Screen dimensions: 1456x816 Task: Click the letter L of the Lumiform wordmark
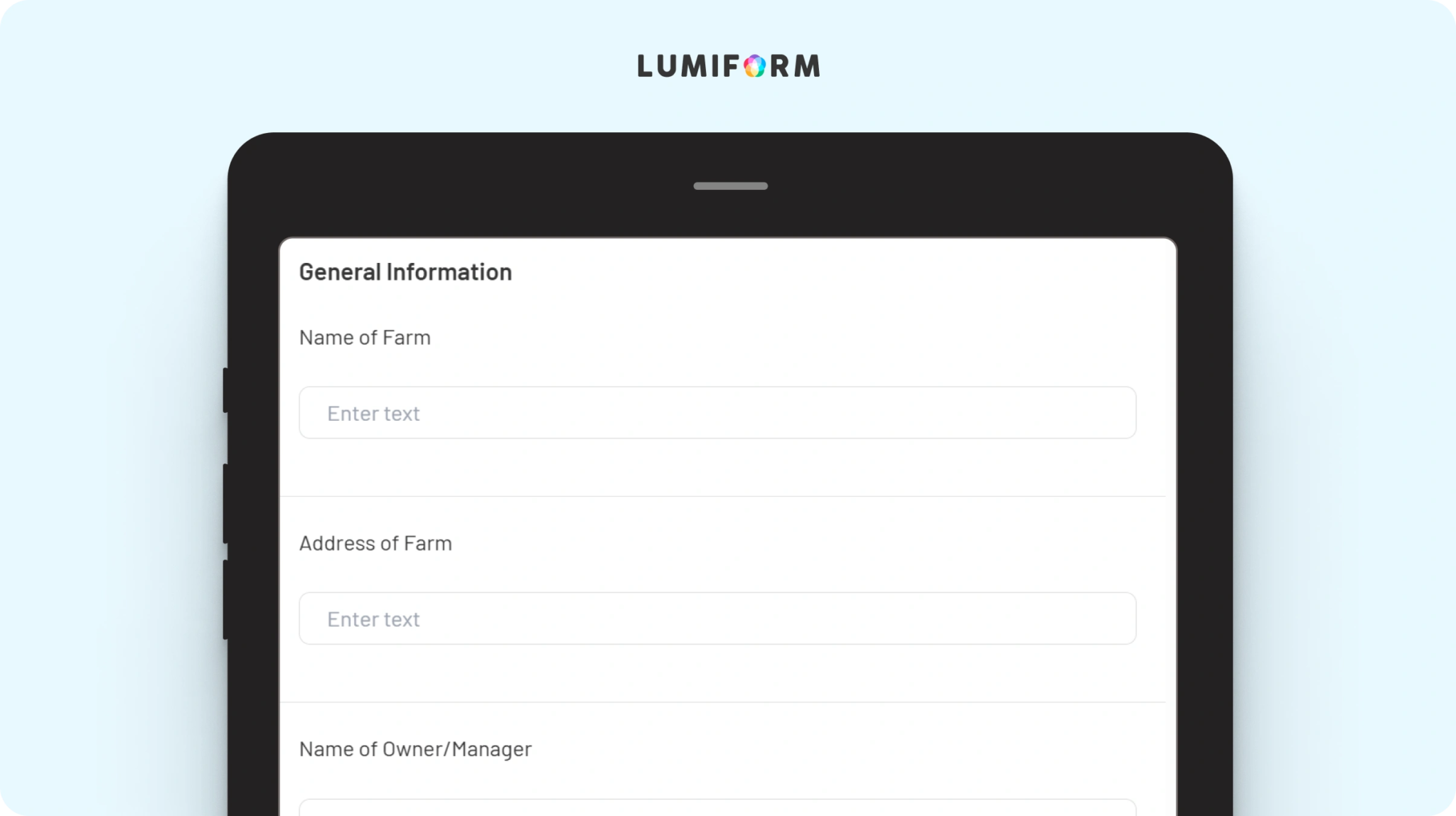(645, 66)
